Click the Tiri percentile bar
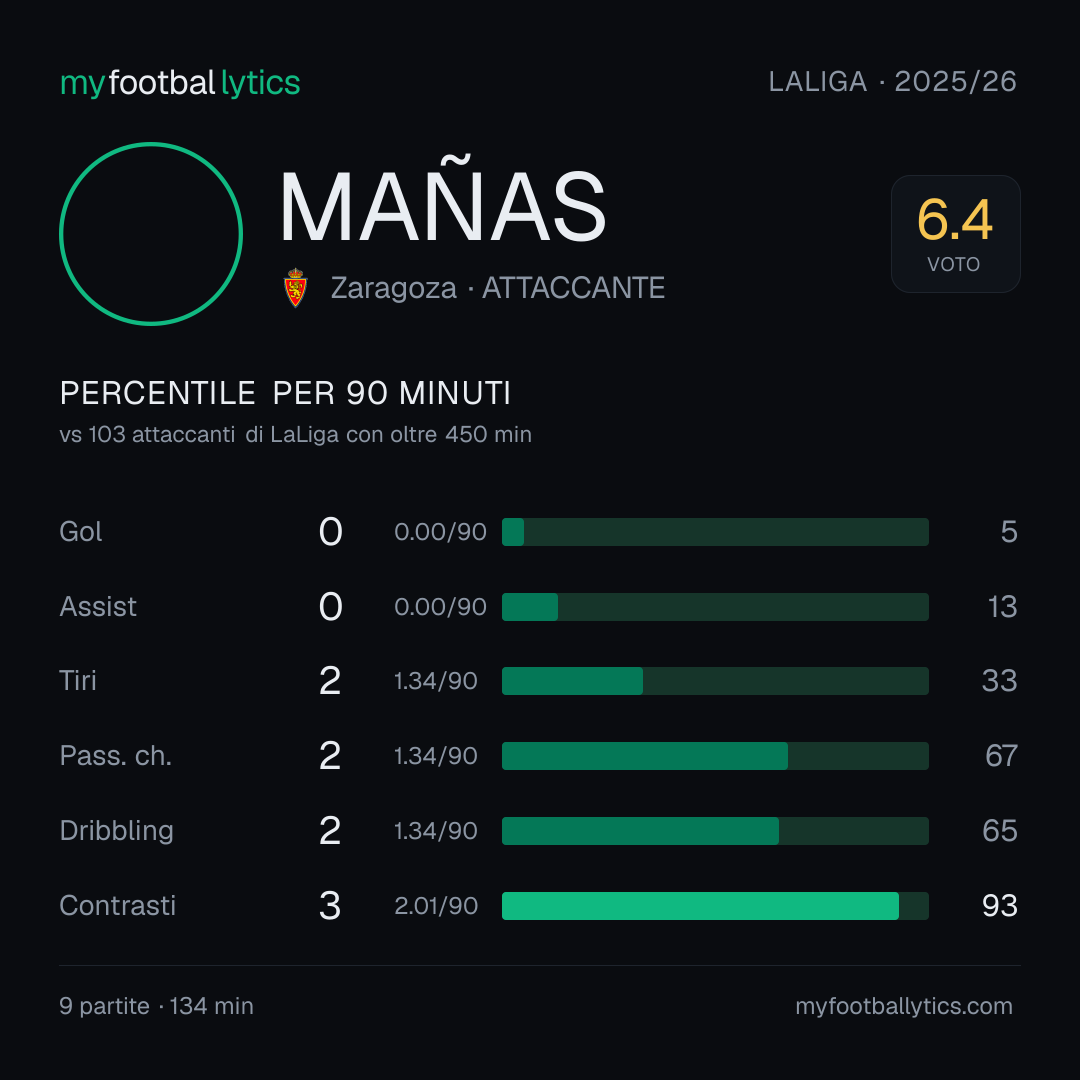The width and height of the screenshot is (1080, 1080). [x=715, y=681]
